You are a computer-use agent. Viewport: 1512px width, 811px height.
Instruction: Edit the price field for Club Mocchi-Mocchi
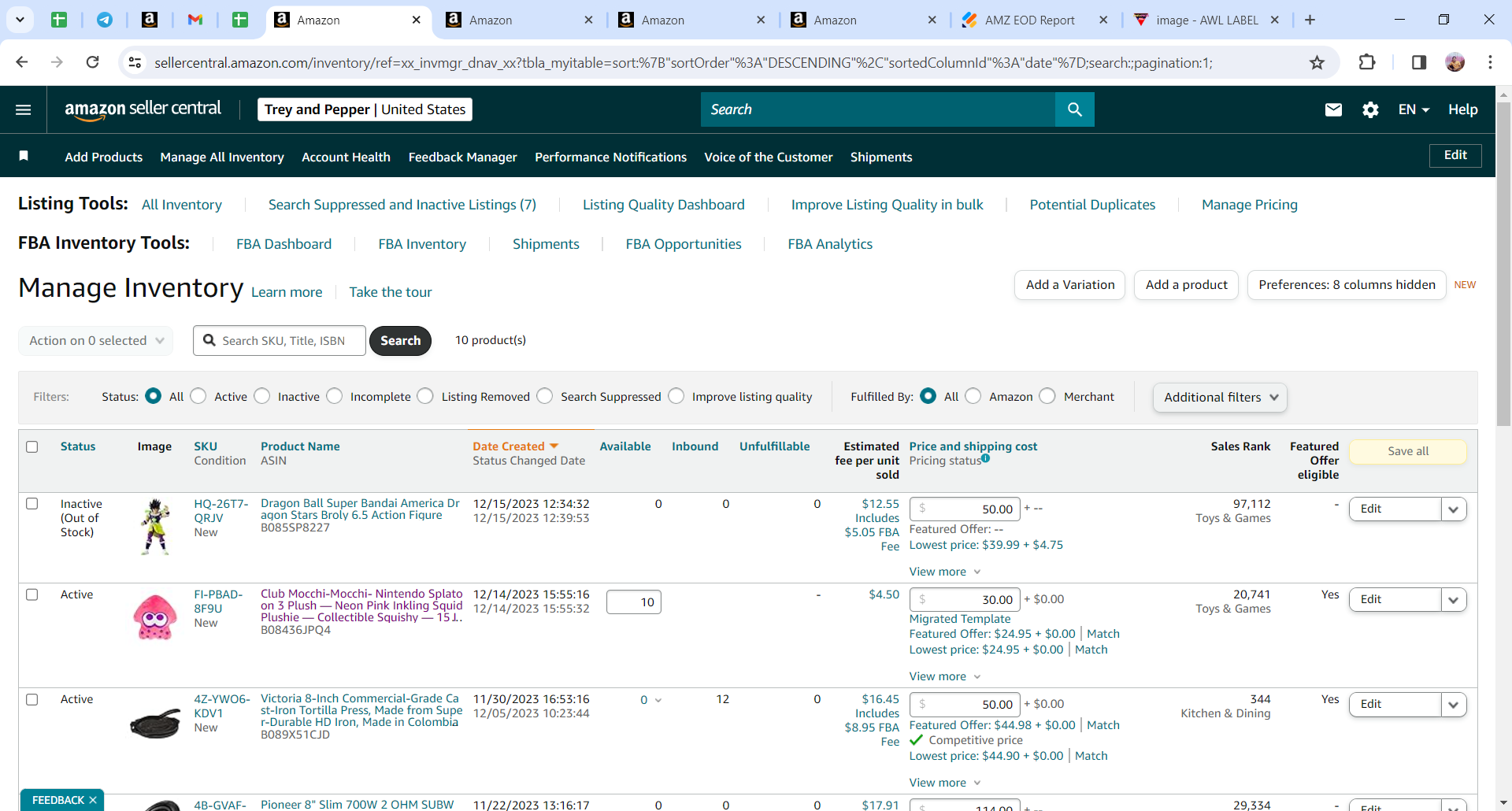point(965,599)
